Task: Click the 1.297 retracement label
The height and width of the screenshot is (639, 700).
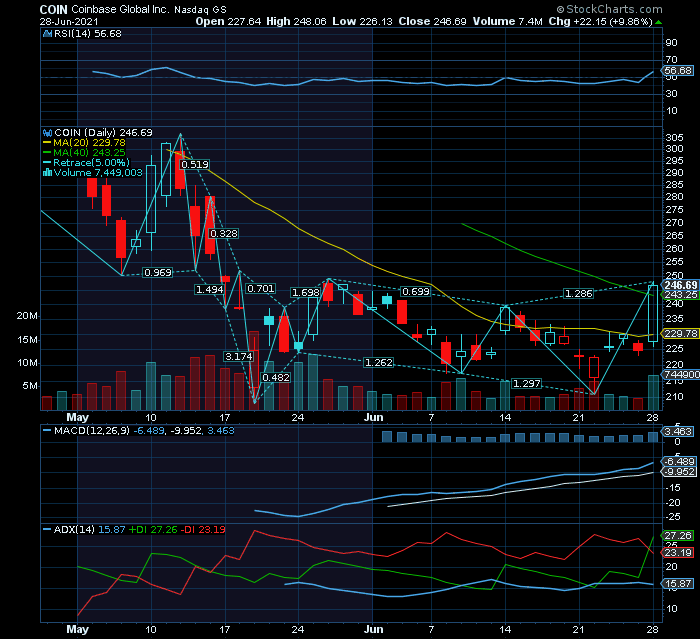Action: (527, 384)
